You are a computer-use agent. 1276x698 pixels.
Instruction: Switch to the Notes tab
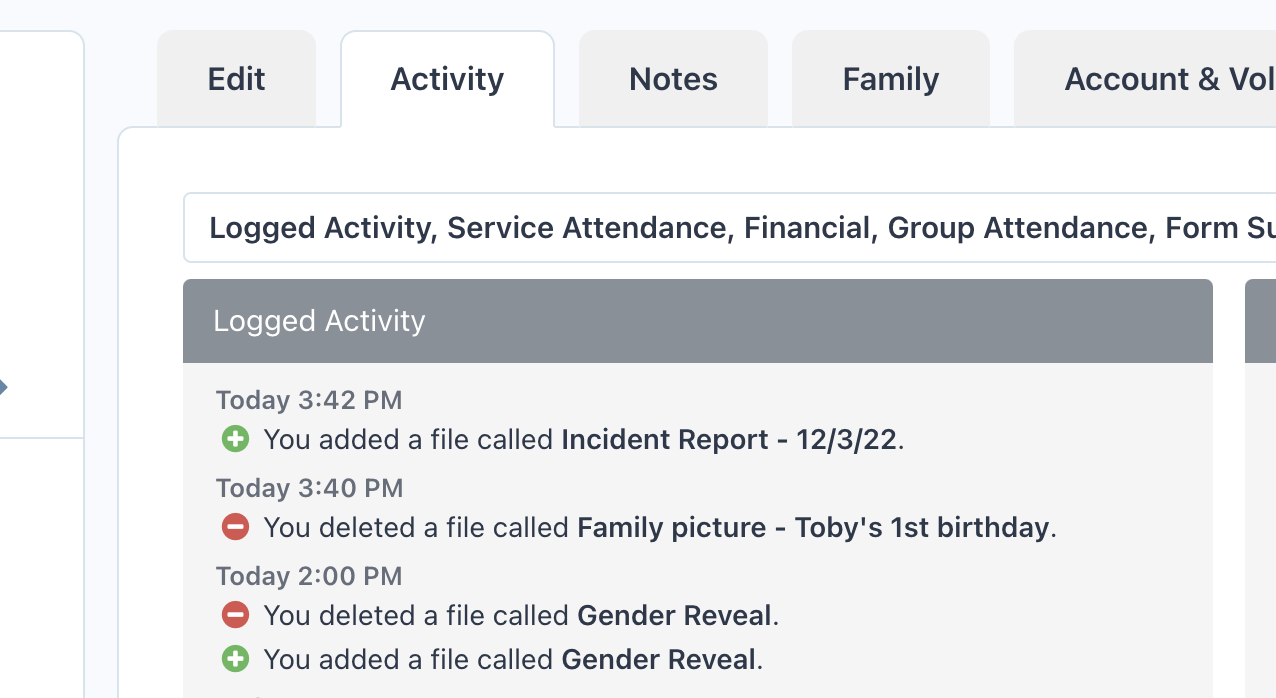[x=672, y=79]
